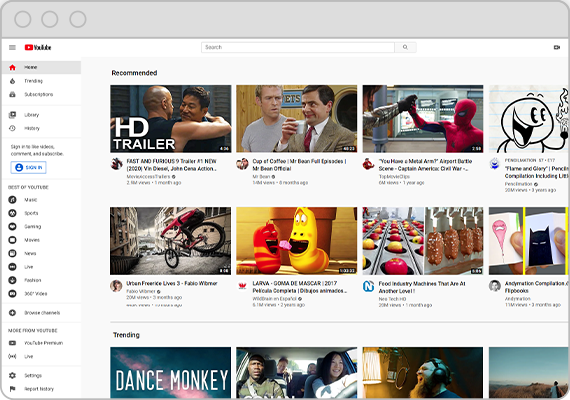The height and width of the screenshot is (400, 570).
Task: Click the Fabio Wibmer channel name
Action: pyautogui.click(x=141, y=291)
